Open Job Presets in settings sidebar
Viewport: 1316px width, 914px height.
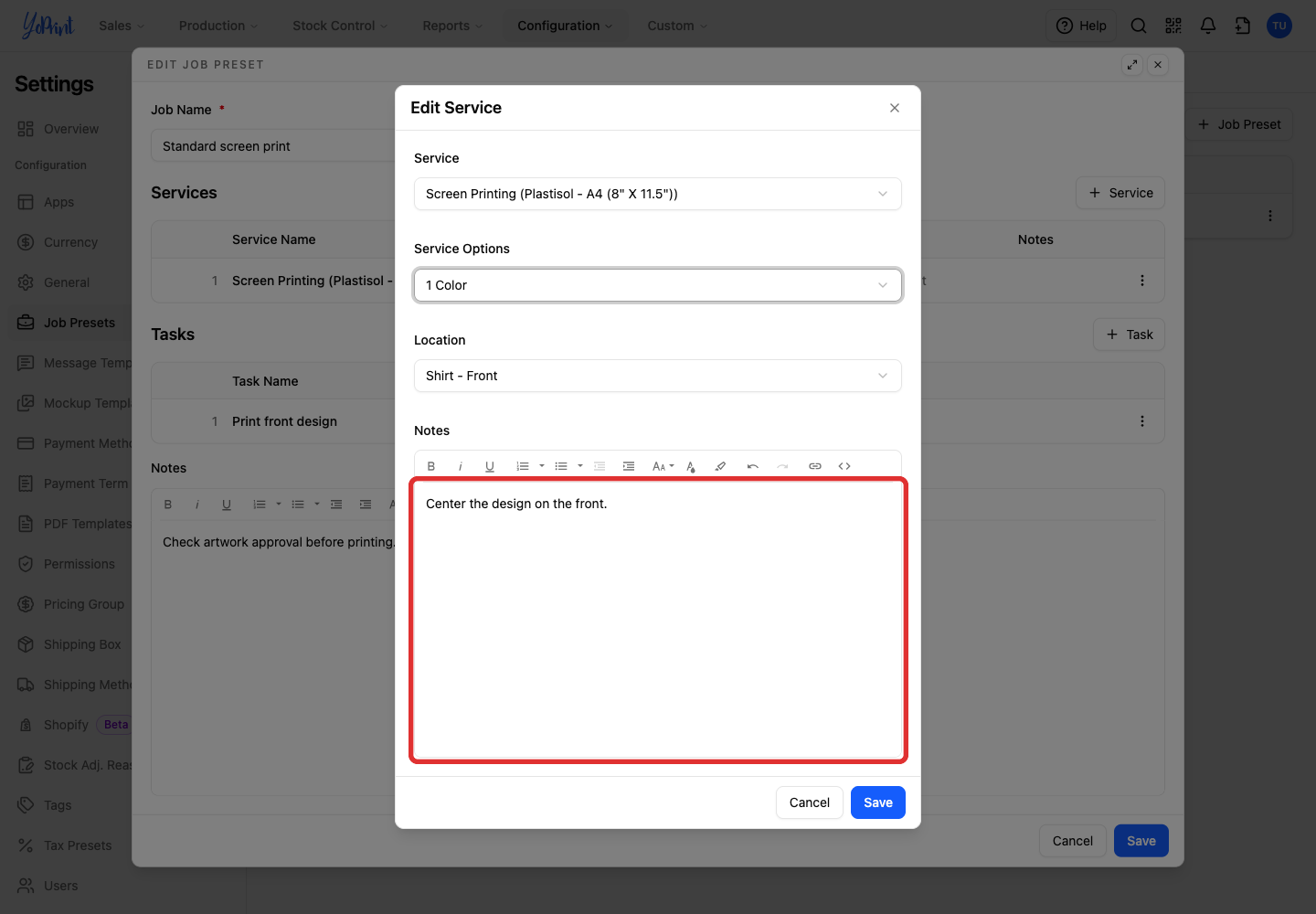(x=68, y=323)
